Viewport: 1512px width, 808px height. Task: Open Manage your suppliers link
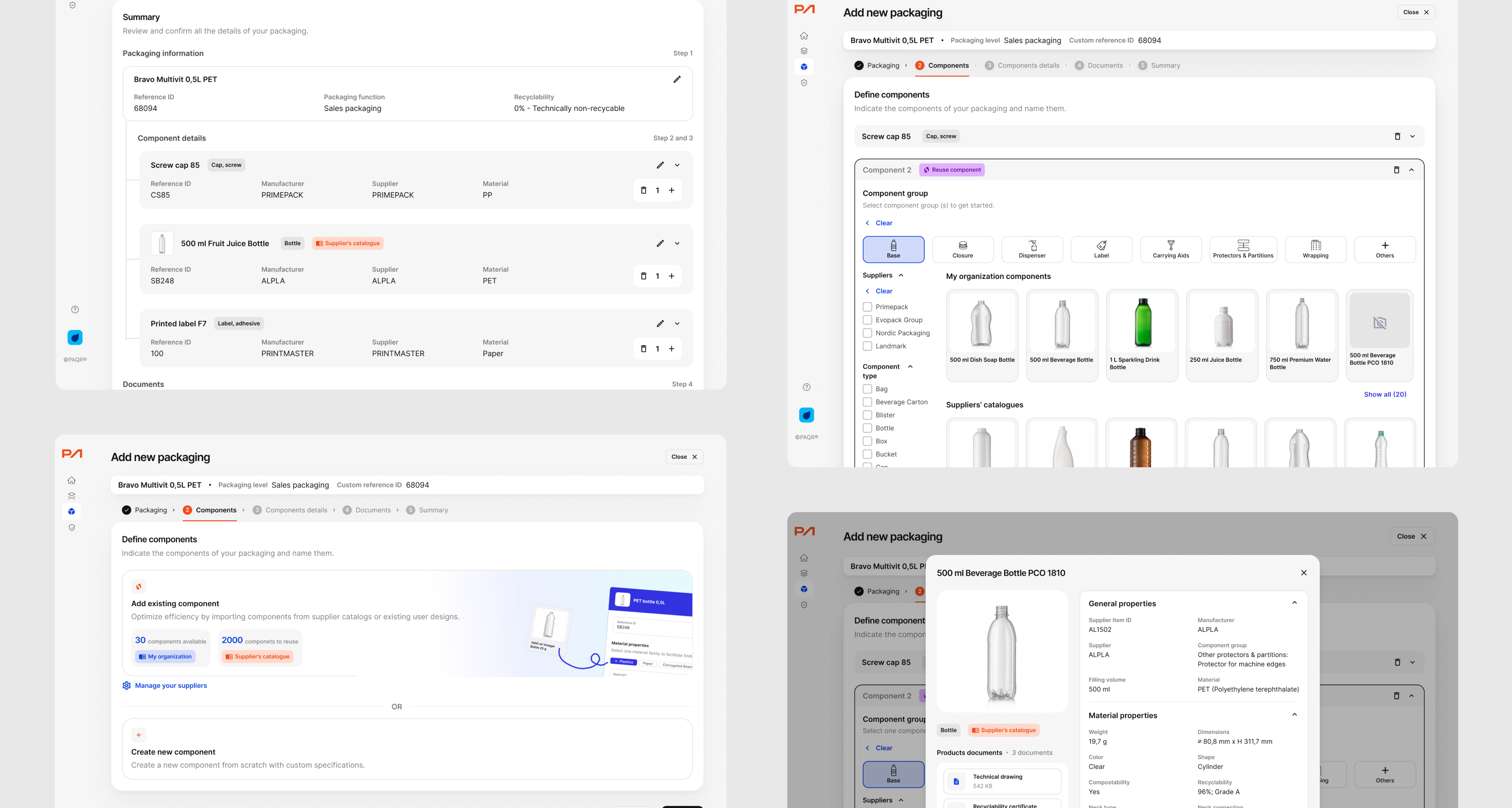pyautogui.click(x=164, y=686)
